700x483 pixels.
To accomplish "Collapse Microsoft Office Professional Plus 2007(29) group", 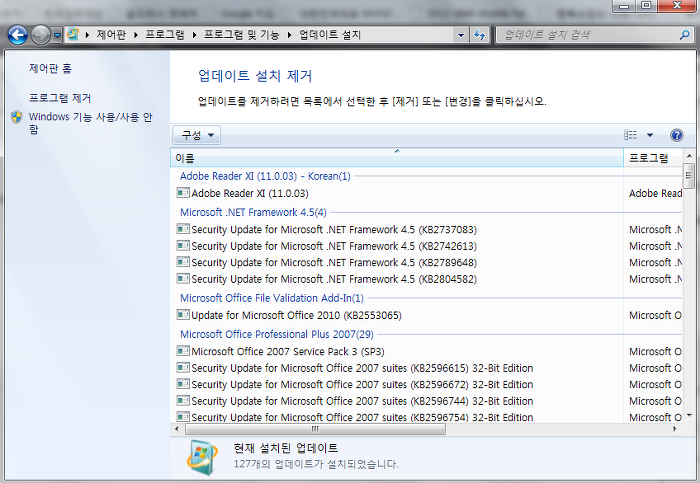I will click(277, 334).
